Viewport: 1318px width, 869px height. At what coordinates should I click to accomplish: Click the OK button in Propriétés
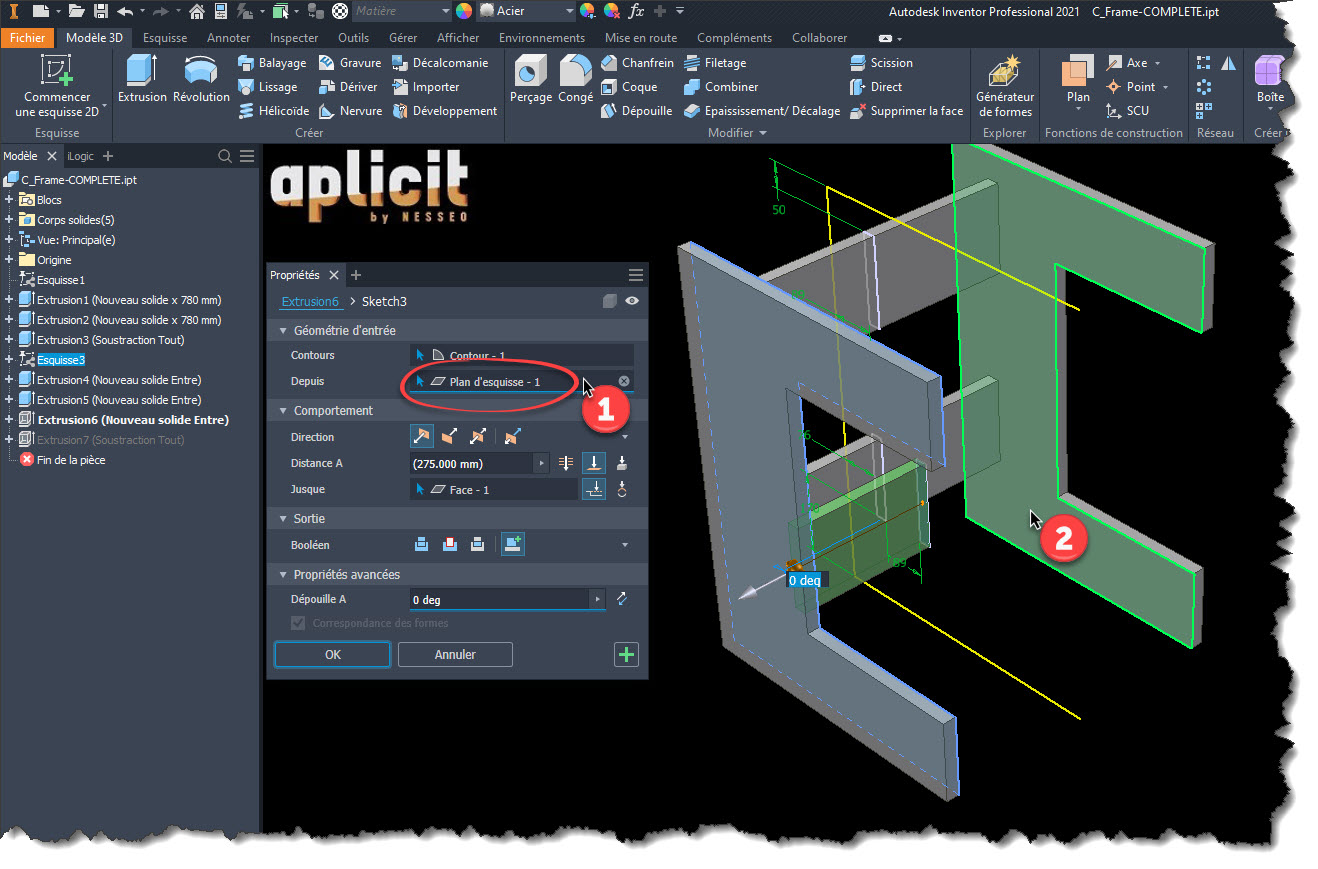[x=332, y=655]
